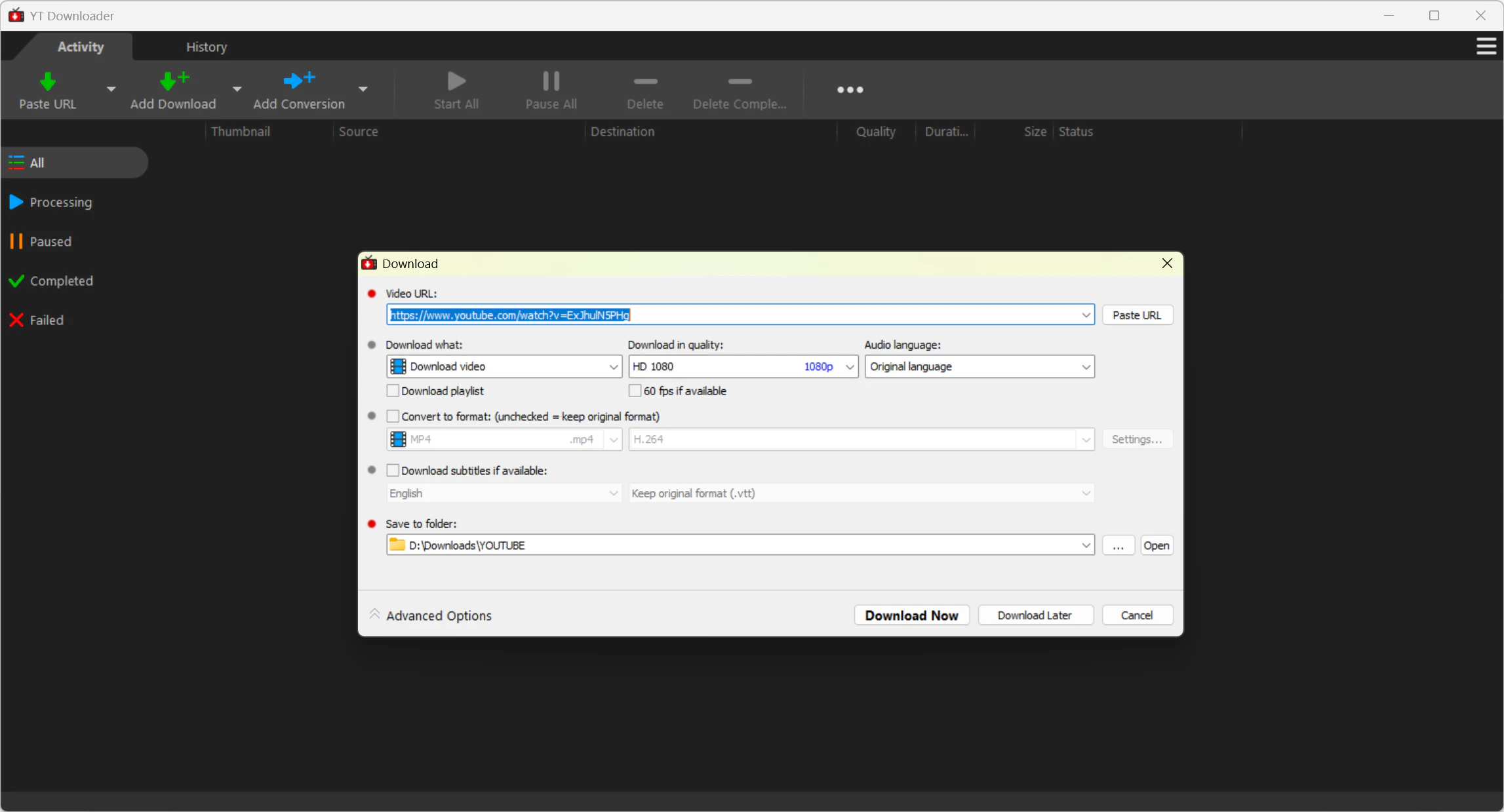Click the Download Now button

coord(911,615)
